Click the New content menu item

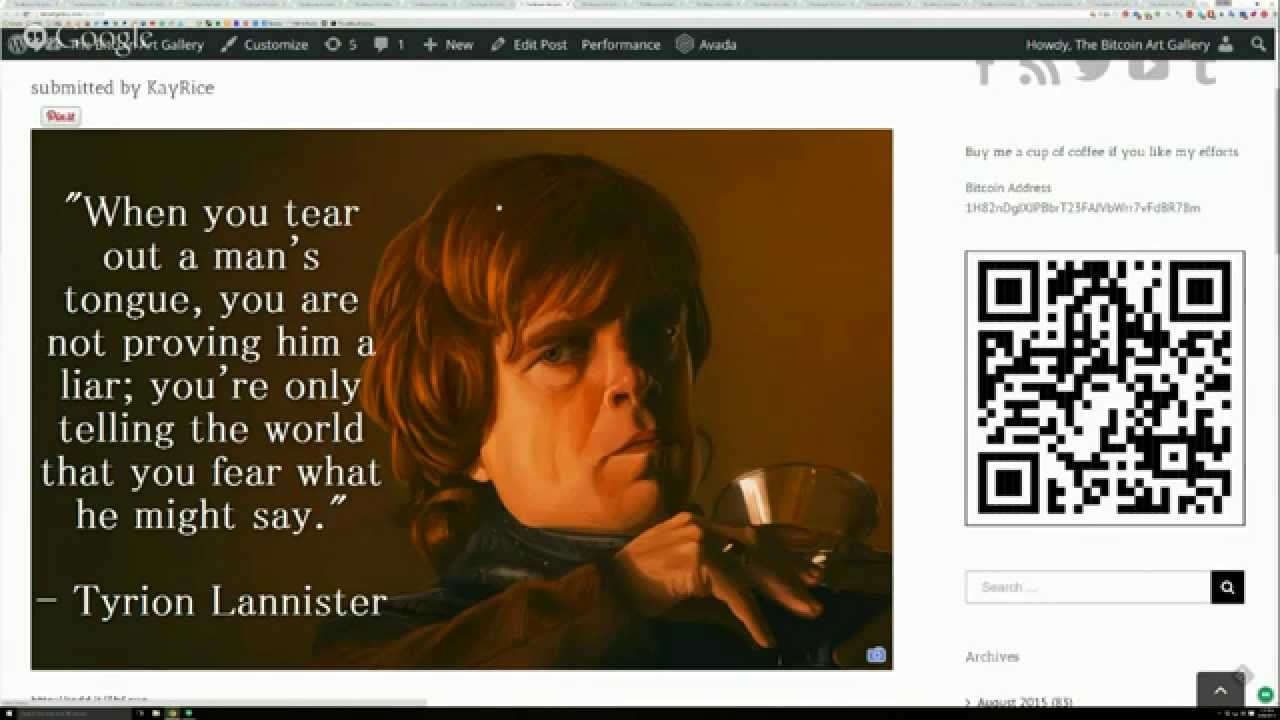tap(448, 44)
